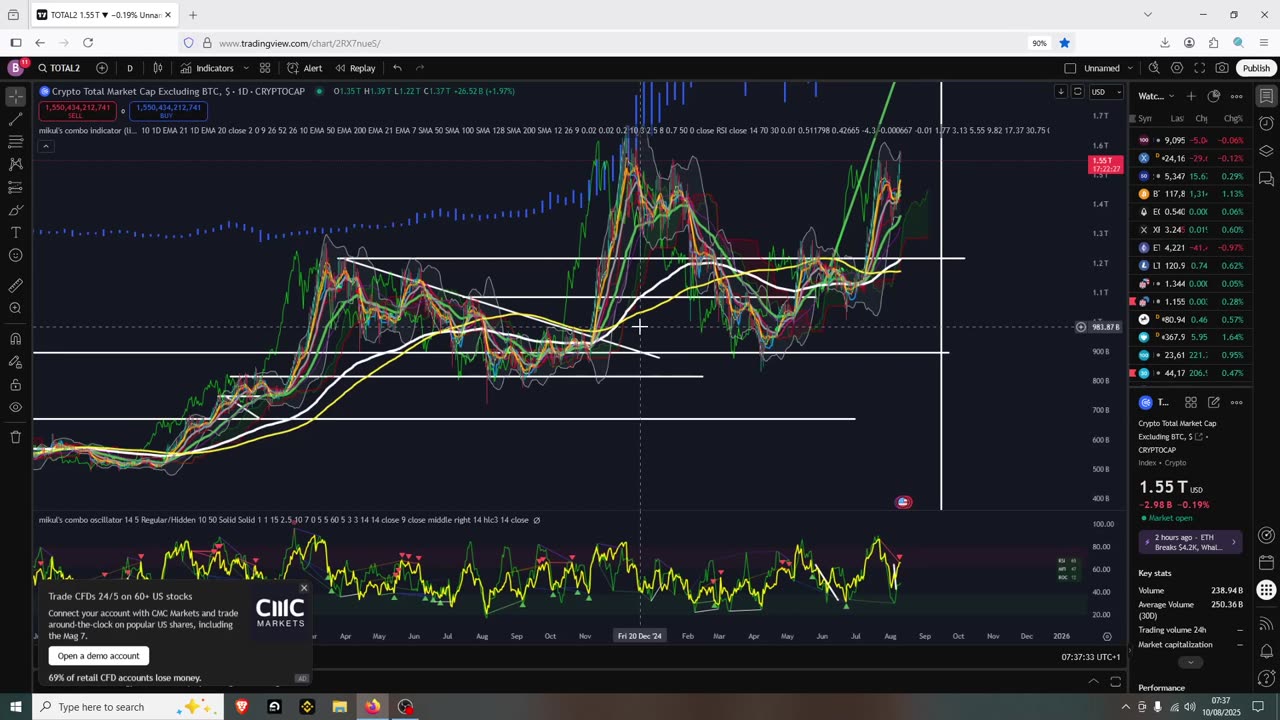The height and width of the screenshot is (720, 1280).
Task: Redo the last chart action
Action: [x=420, y=68]
